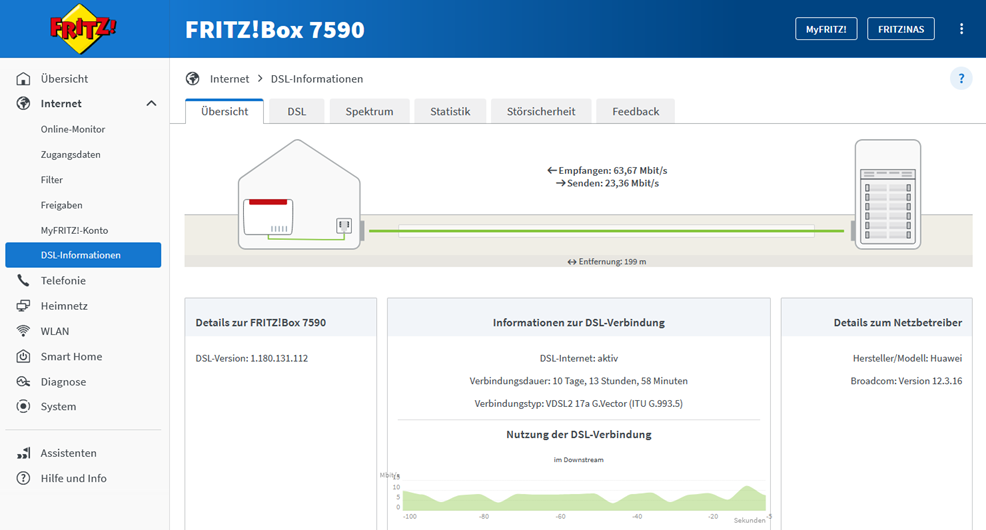Open the MyFRITZ! button
986x530 pixels.
click(x=826, y=29)
